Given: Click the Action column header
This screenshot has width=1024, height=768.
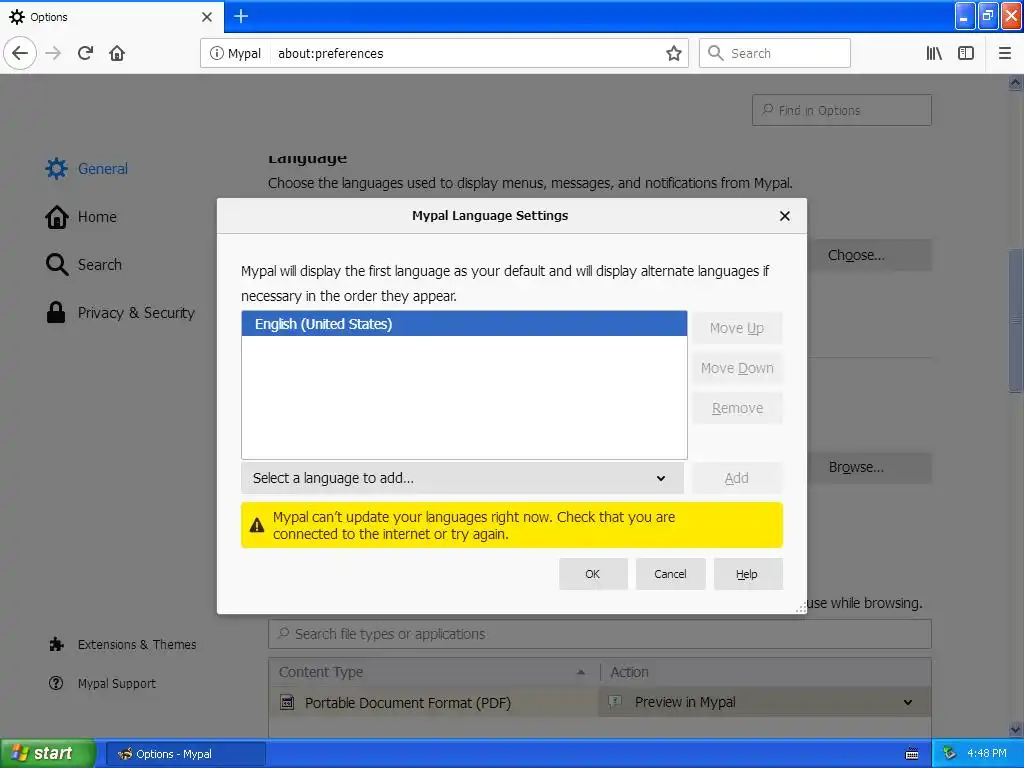Looking at the screenshot, I should click(765, 672).
